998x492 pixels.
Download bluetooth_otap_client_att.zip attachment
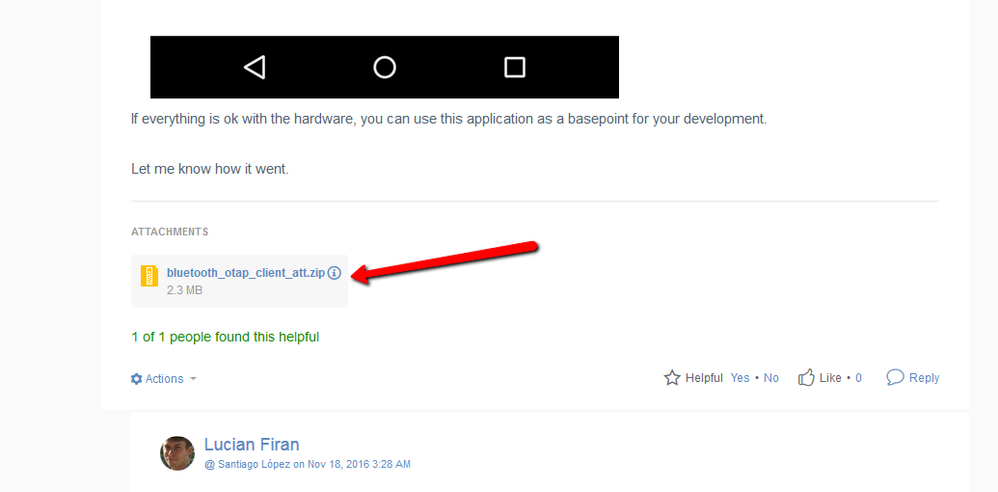pos(246,273)
